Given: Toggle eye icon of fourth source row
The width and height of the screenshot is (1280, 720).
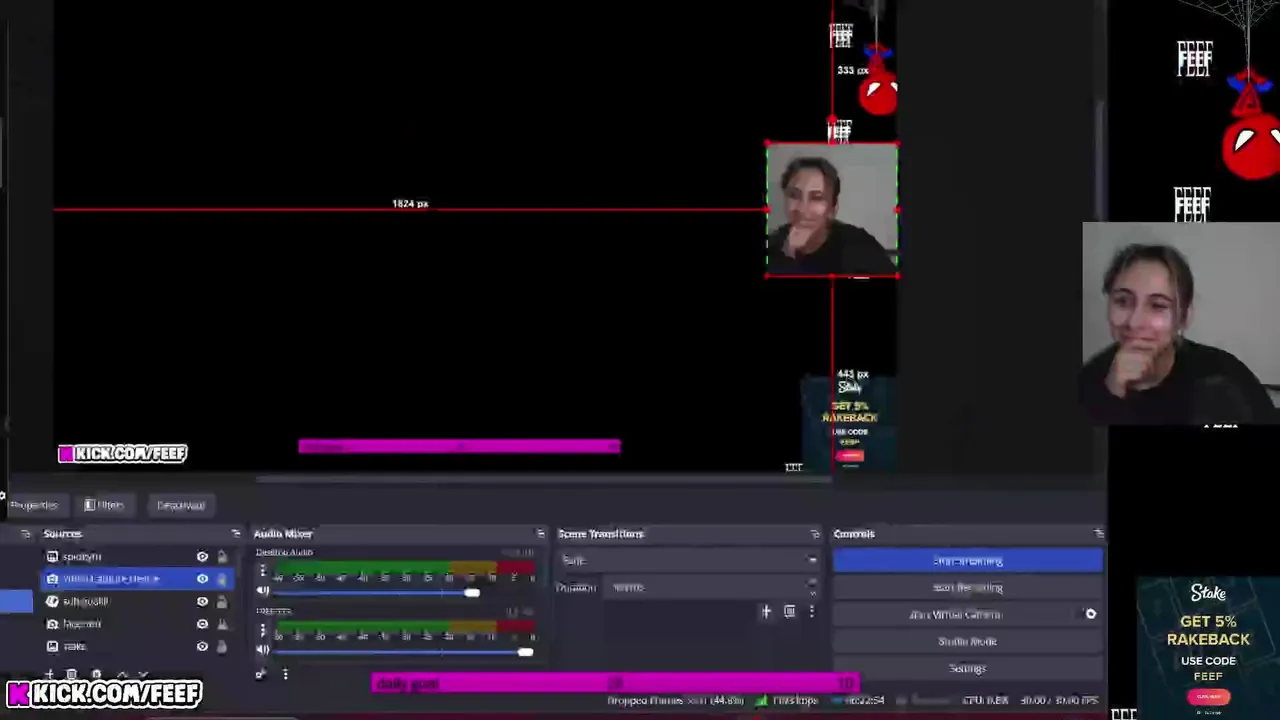Looking at the screenshot, I should (202, 624).
